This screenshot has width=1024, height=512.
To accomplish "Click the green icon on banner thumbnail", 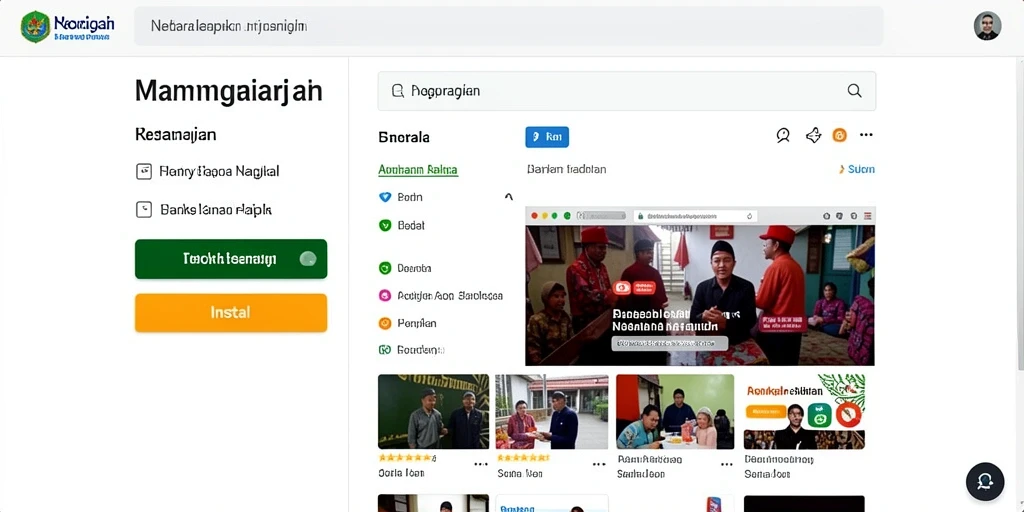I will (819, 414).
